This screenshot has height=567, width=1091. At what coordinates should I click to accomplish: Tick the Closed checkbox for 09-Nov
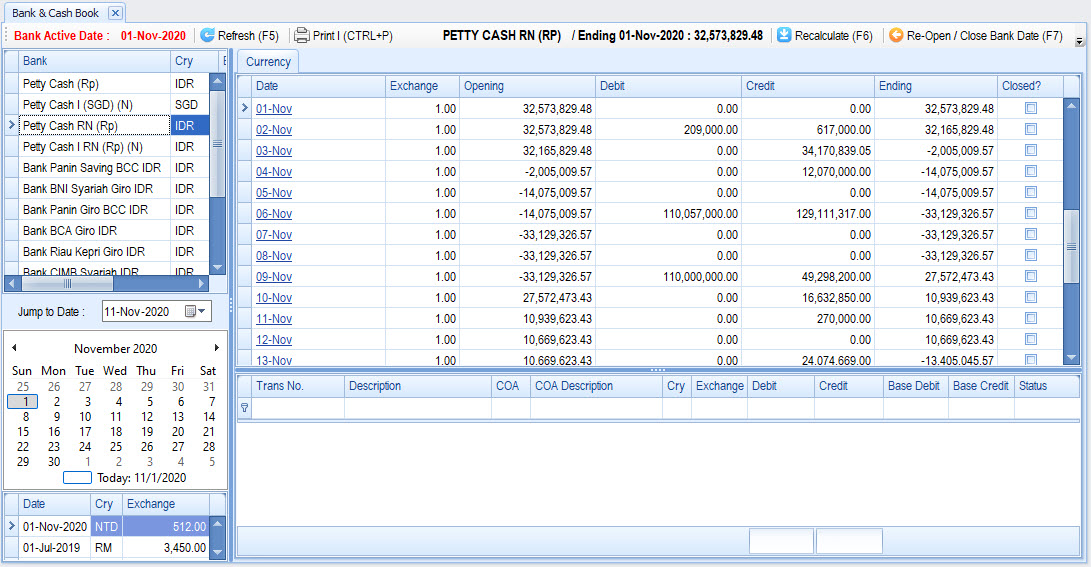coord(1031,276)
